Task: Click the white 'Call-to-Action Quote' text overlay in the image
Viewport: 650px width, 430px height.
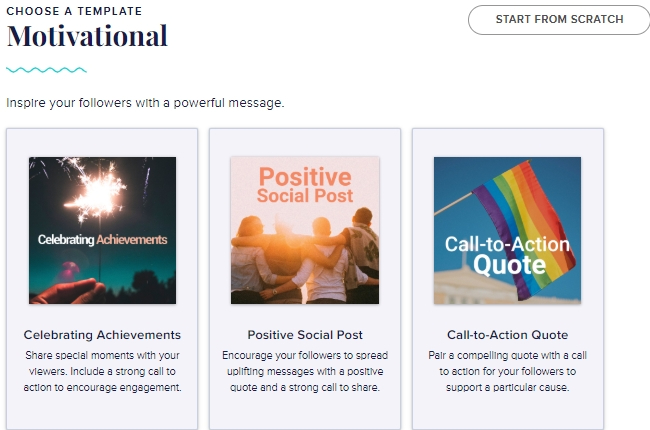Action: coord(508,255)
